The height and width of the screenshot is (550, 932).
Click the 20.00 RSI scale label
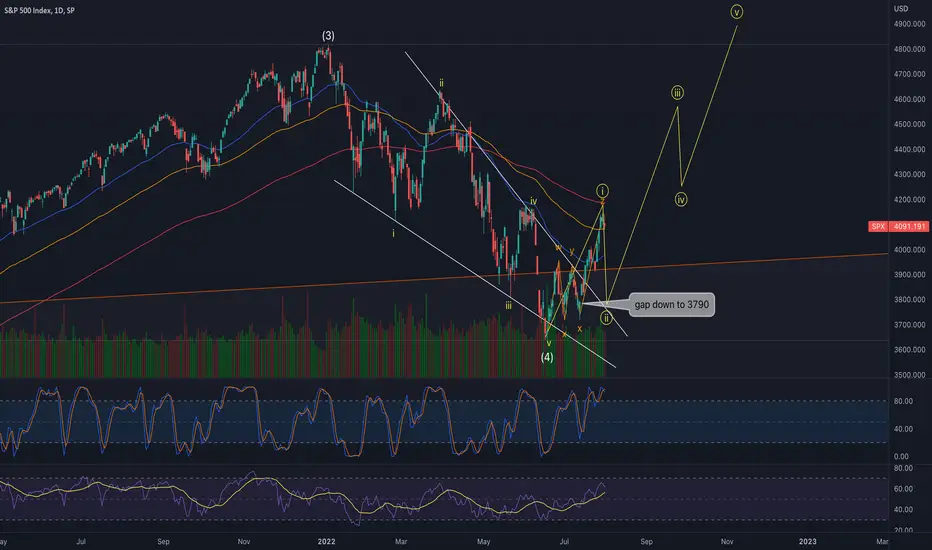click(903, 530)
